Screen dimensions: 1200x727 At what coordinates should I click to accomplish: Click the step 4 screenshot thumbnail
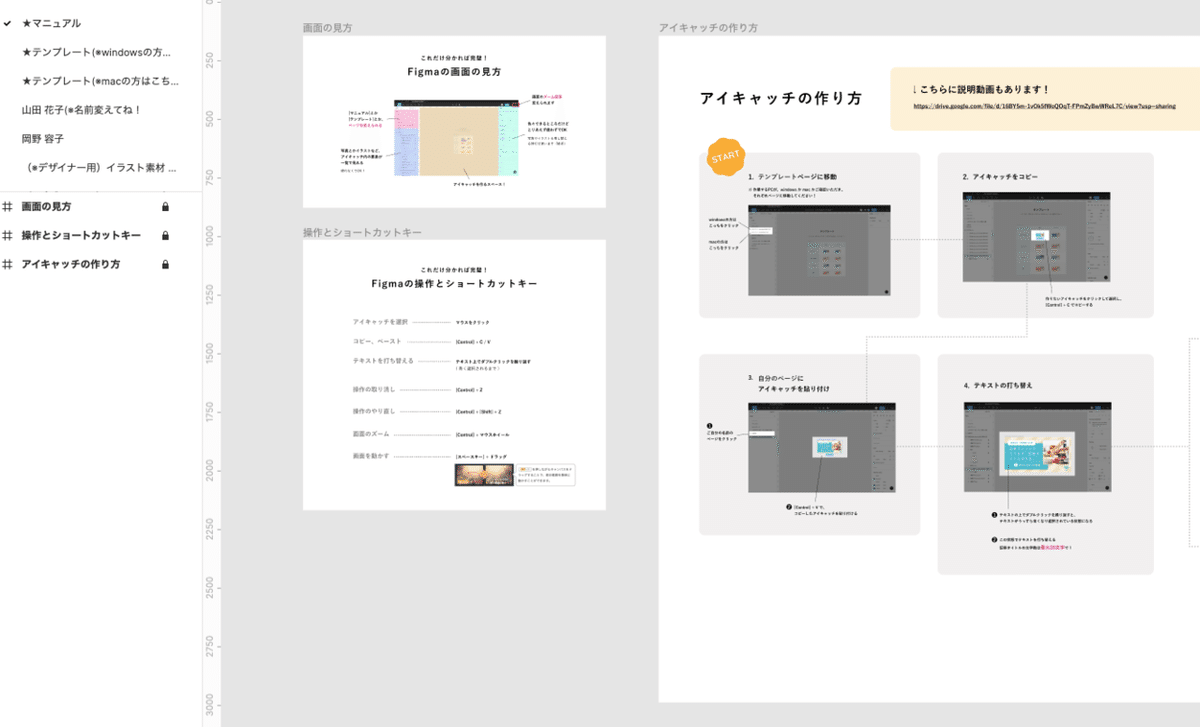1036,447
